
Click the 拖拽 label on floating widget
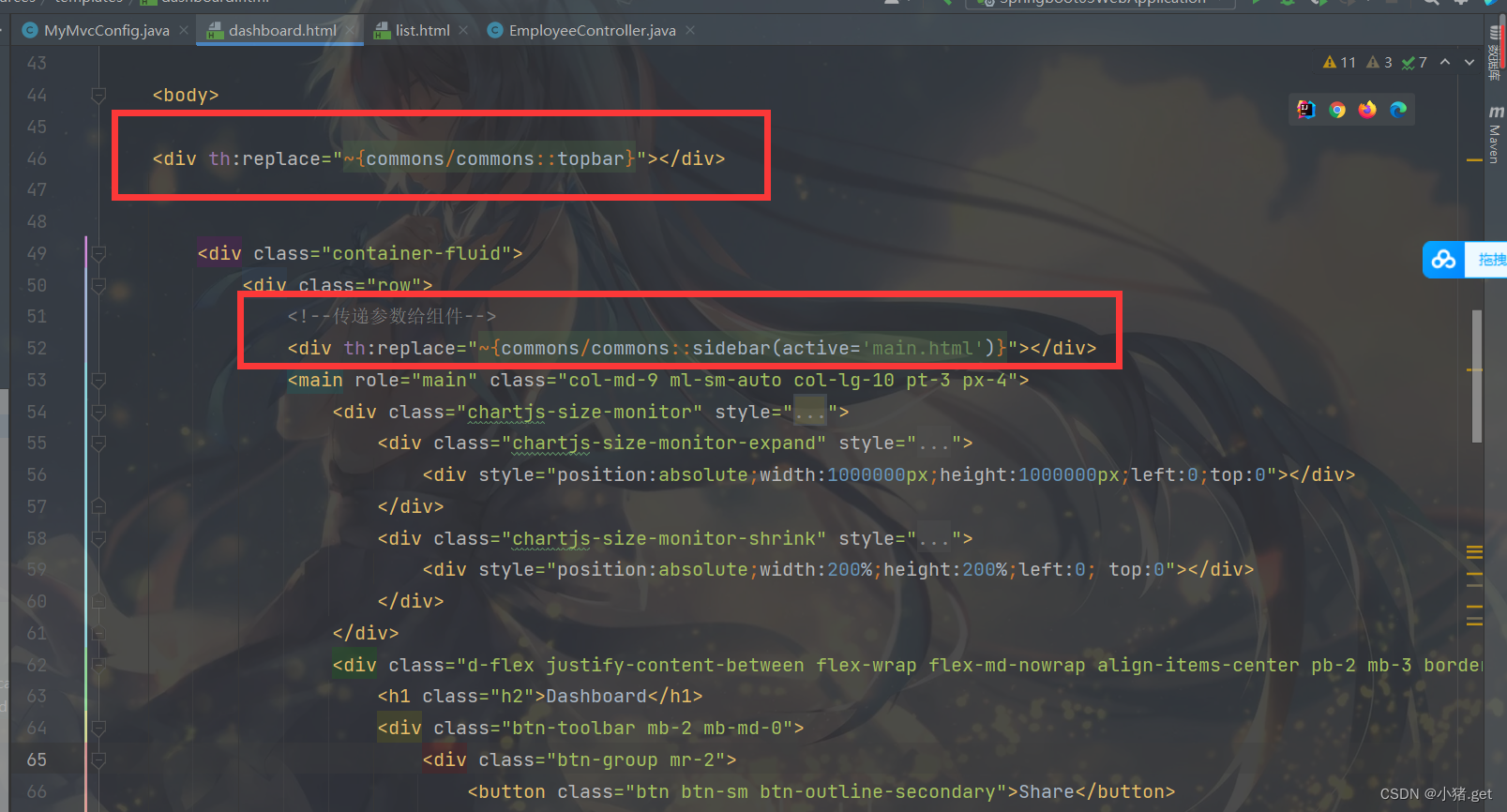tap(1492, 260)
